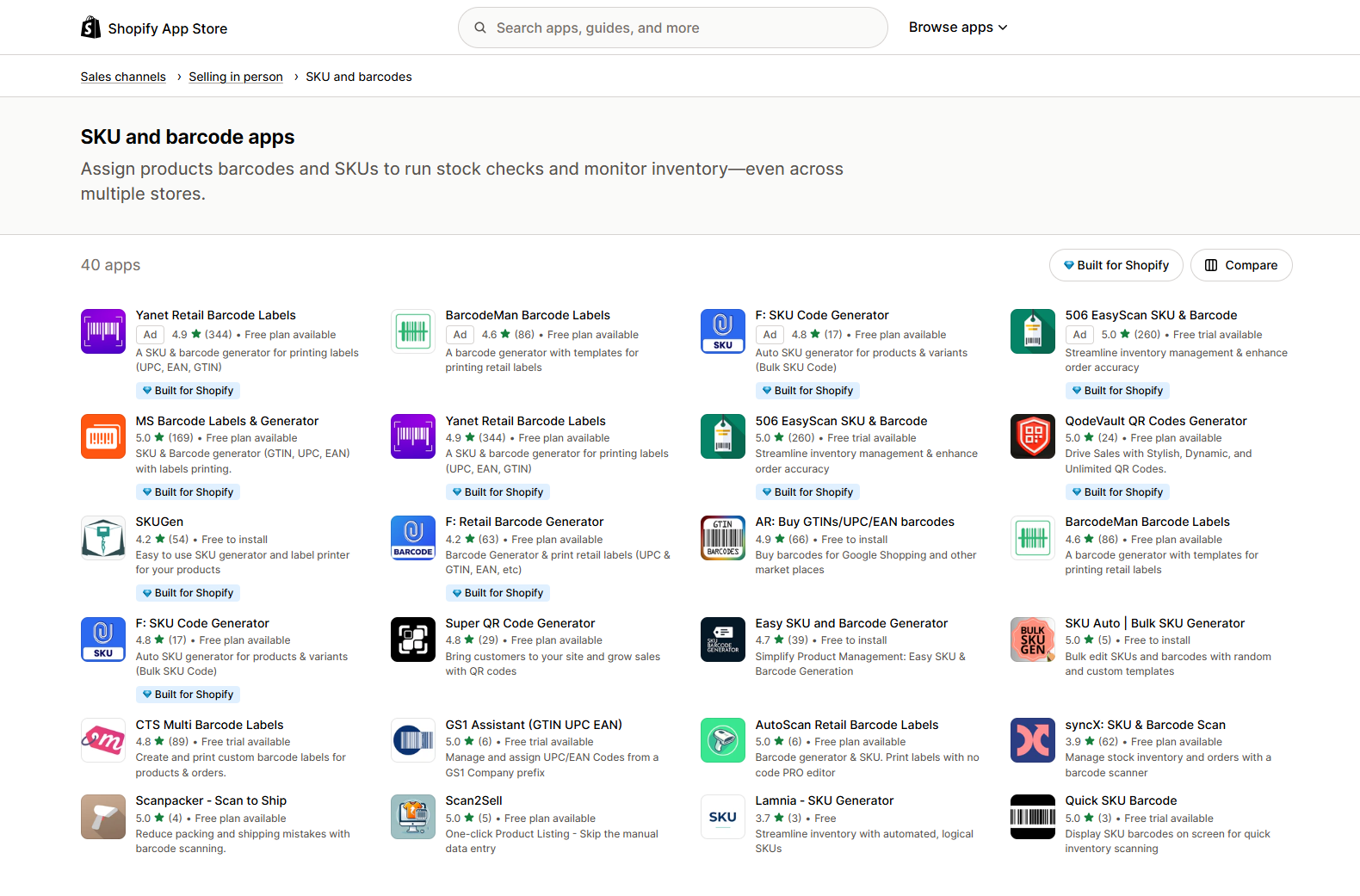Toggle the Built for Shopify filter button
The height and width of the screenshot is (896, 1360).
pos(1116,265)
